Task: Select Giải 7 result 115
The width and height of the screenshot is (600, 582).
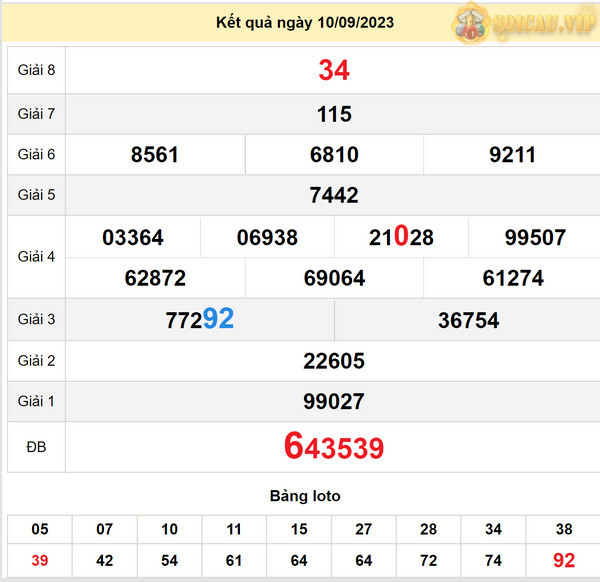Action: [x=334, y=114]
